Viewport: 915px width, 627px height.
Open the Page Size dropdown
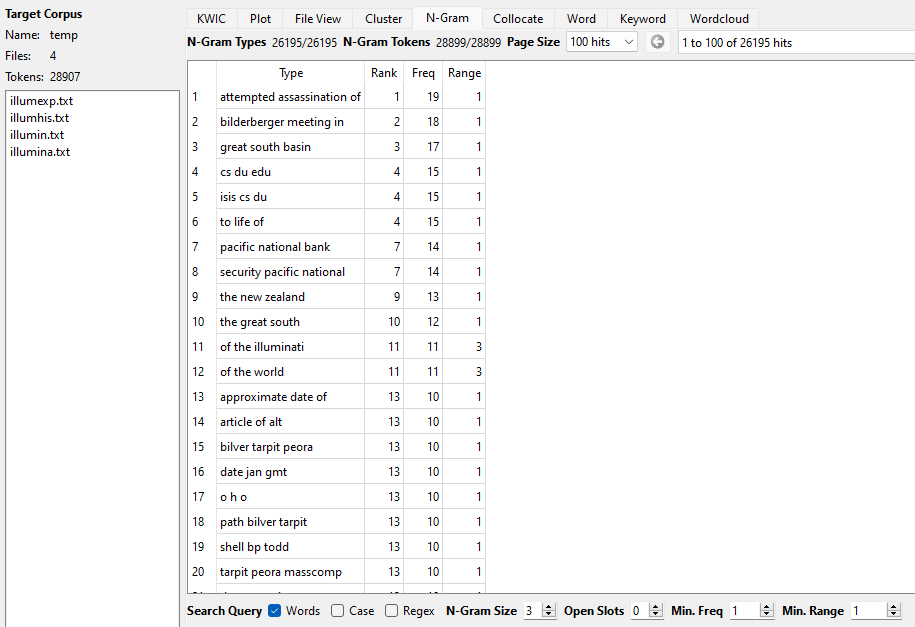tap(602, 42)
